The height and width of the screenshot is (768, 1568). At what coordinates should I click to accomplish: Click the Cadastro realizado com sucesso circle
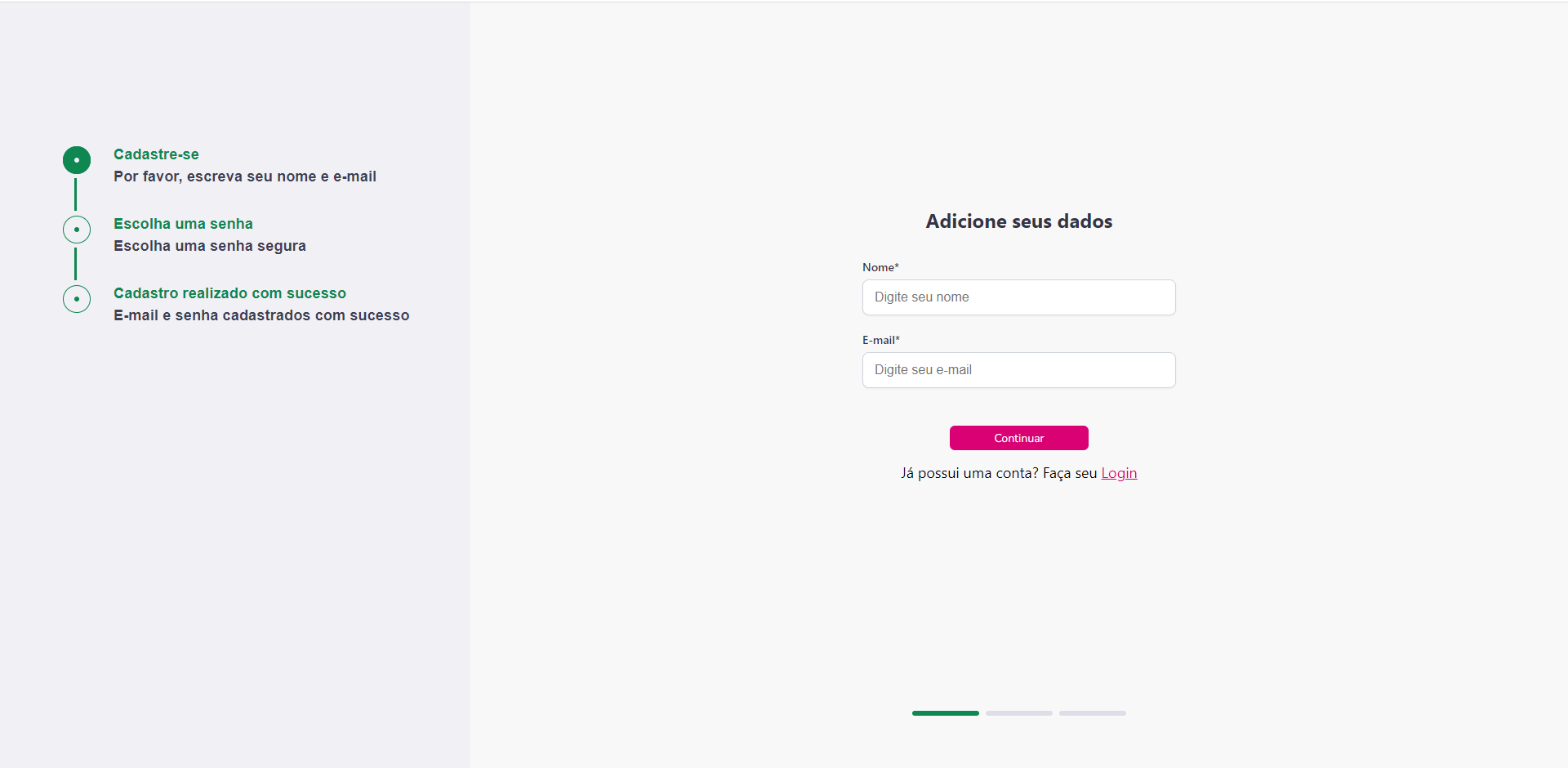click(x=76, y=299)
